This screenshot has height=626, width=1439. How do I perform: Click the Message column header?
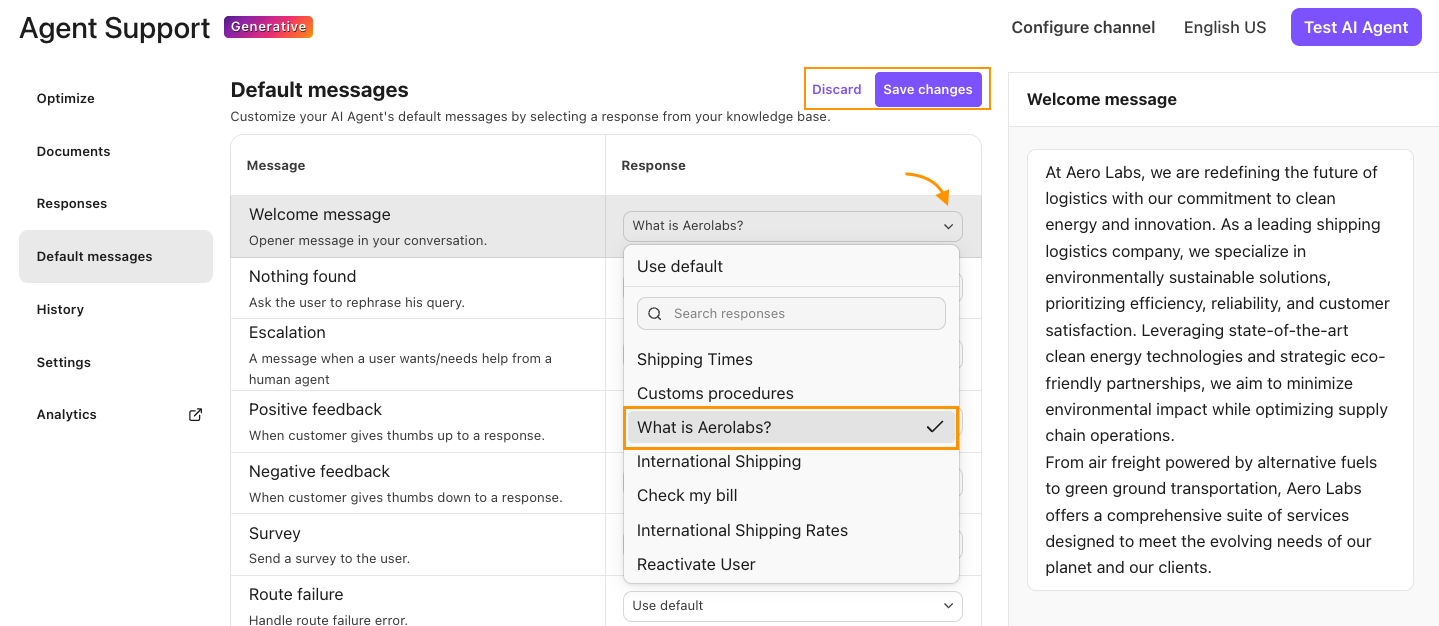coord(276,165)
